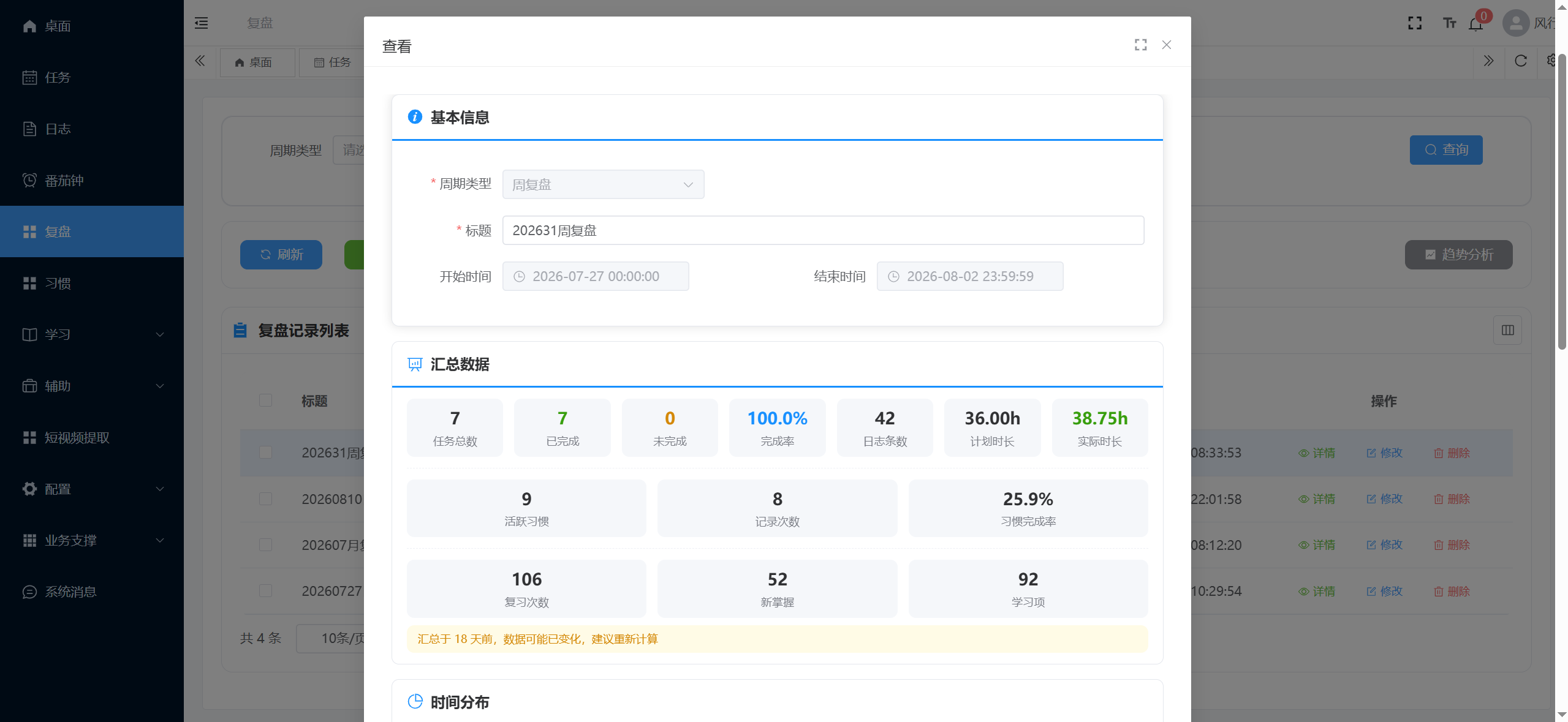
Task: Open the 周期类型 dropdown in dialog
Action: [603, 184]
